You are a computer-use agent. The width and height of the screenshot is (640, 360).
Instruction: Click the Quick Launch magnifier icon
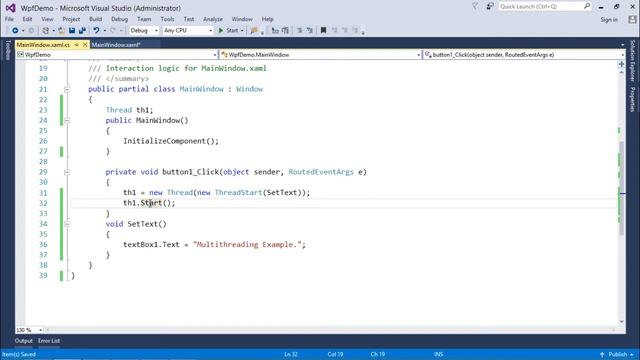(587, 6)
